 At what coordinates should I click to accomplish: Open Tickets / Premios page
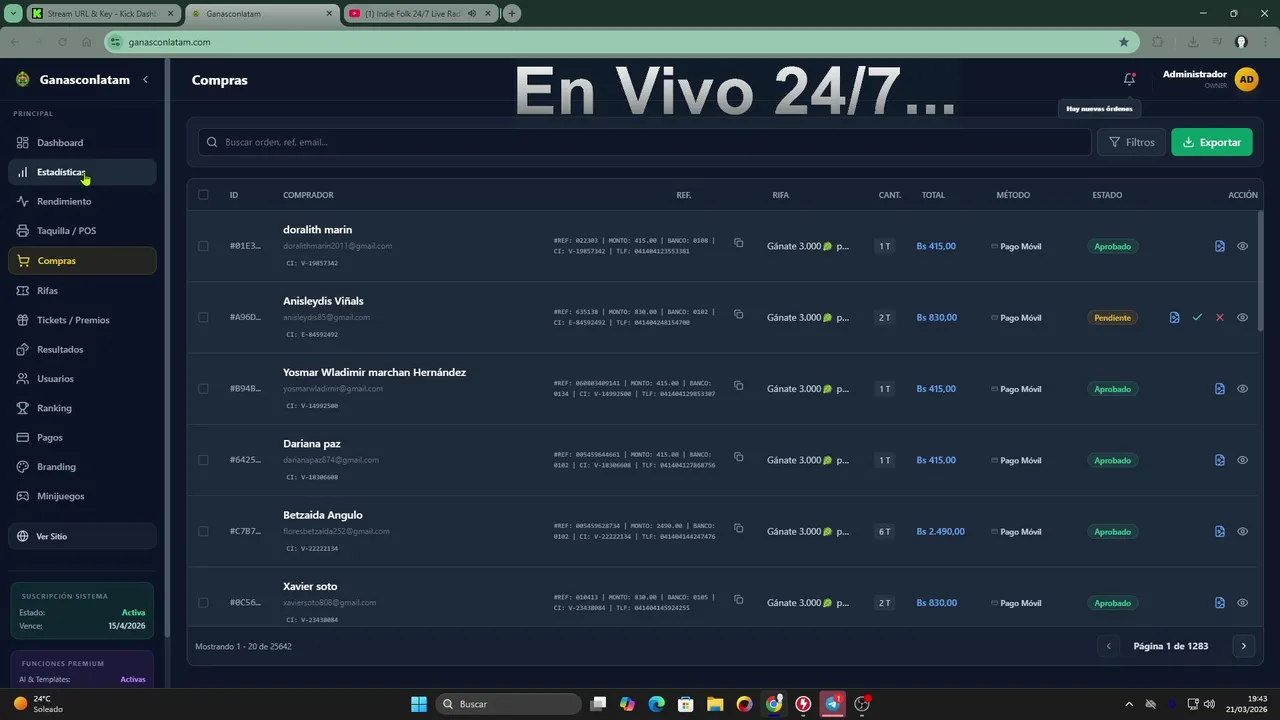pos(82,320)
